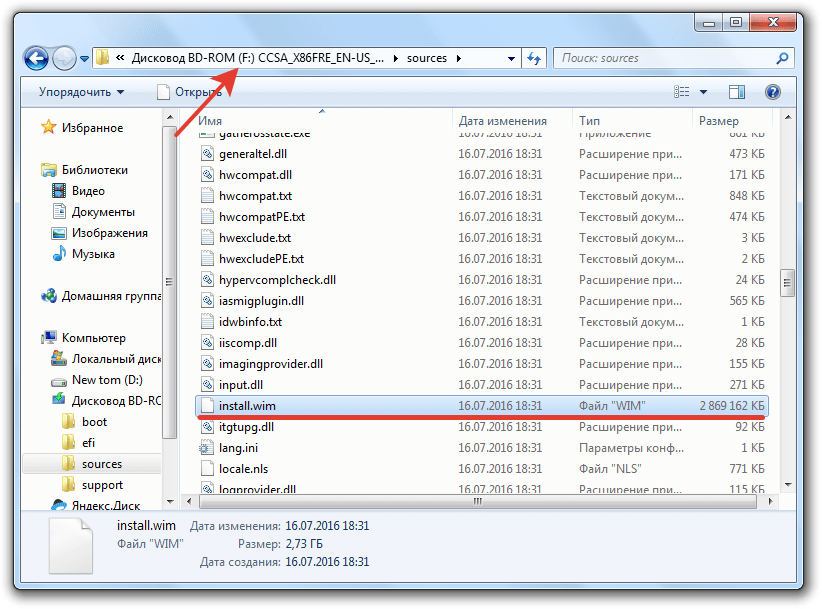Select hwexcludePE.txt file icon
The height and width of the screenshot is (609, 822).
208,258
